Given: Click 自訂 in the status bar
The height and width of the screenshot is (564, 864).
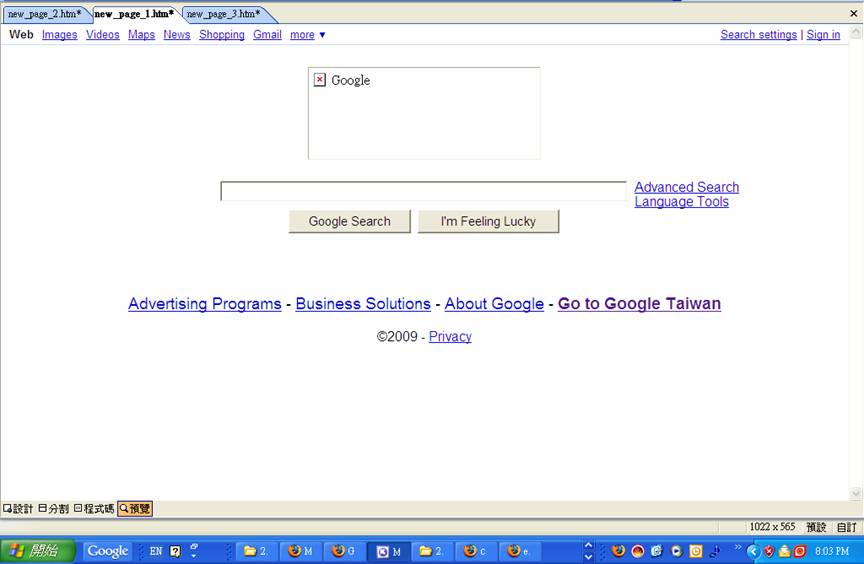Looking at the screenshot, I should point(846,527).
